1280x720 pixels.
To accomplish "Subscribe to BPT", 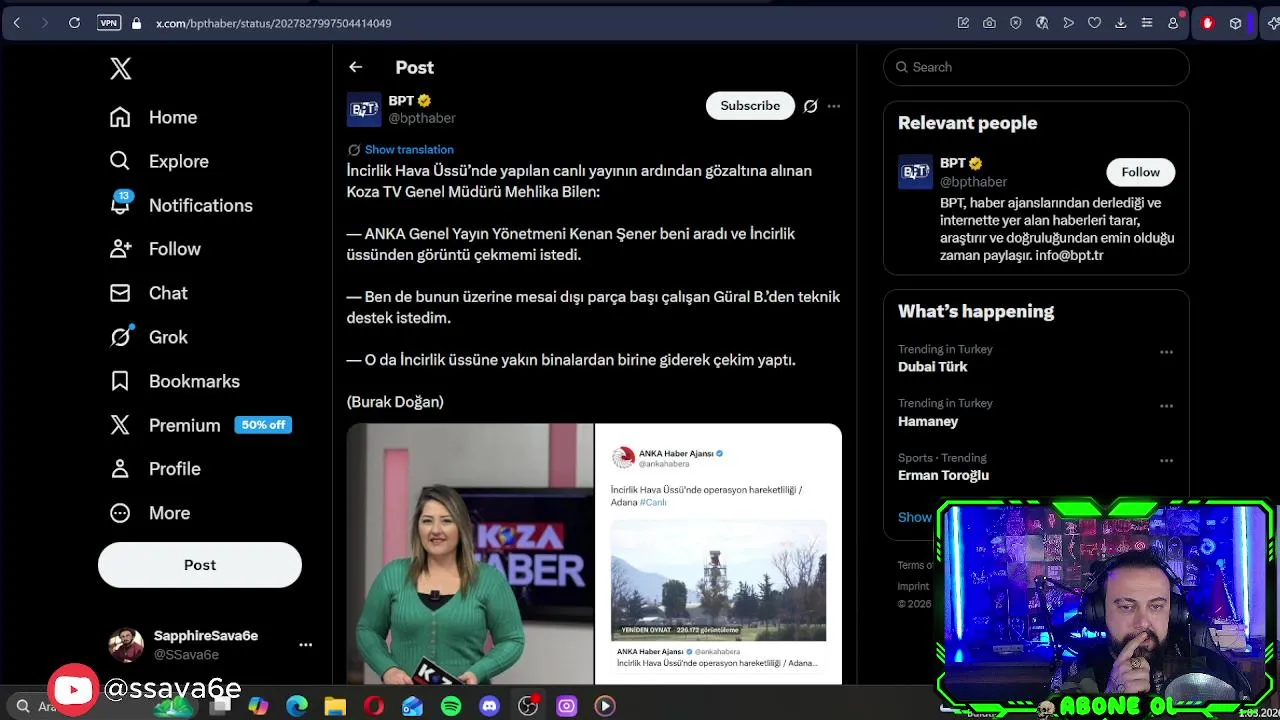I will click(750, 106).
